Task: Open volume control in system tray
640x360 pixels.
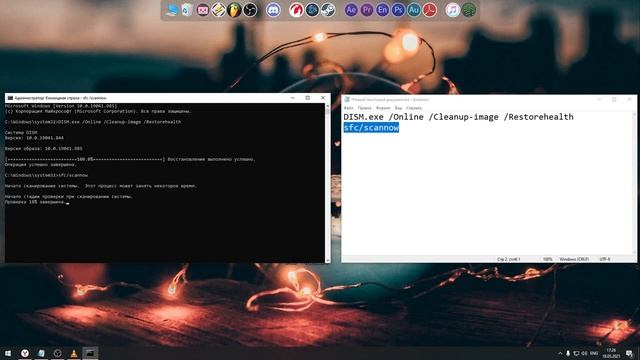Action: pos(584,353)
